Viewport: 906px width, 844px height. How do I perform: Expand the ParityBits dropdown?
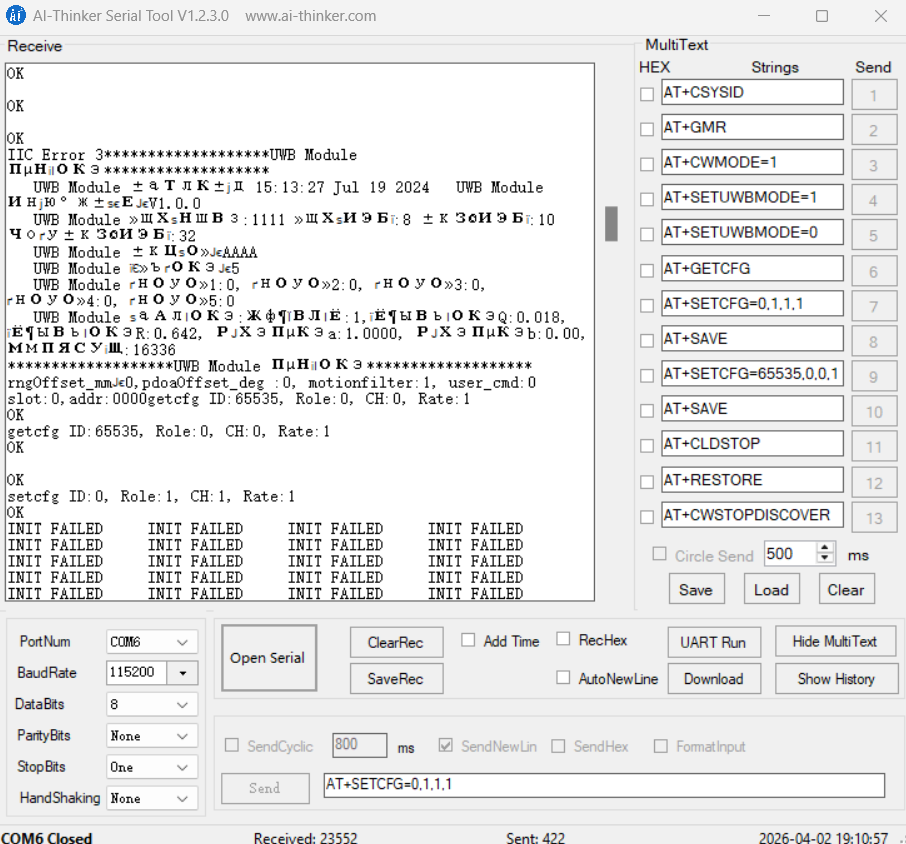pyautogui.click(x=181, y=736)
